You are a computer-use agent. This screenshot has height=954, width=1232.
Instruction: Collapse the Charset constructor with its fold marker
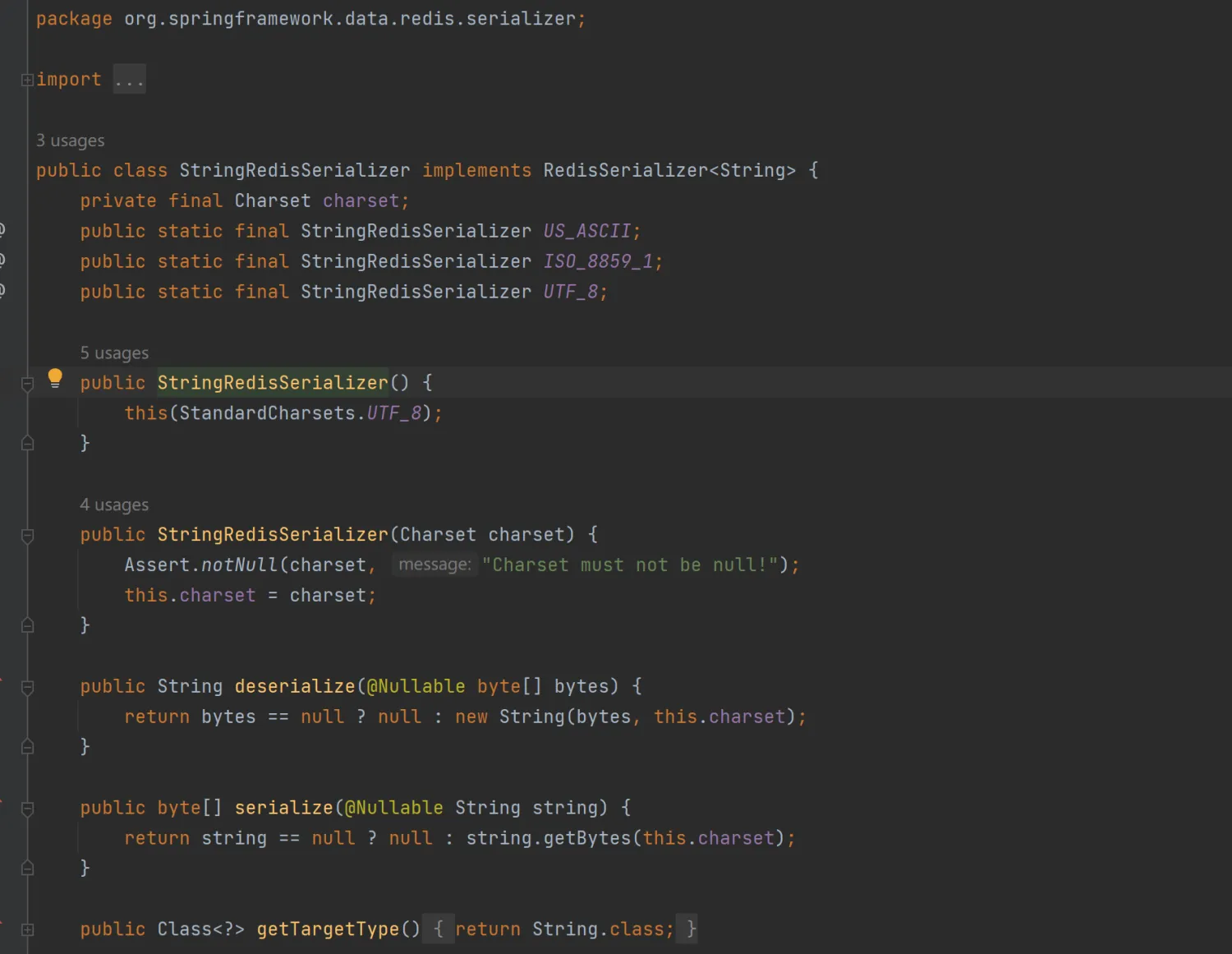tap(27, 534)
